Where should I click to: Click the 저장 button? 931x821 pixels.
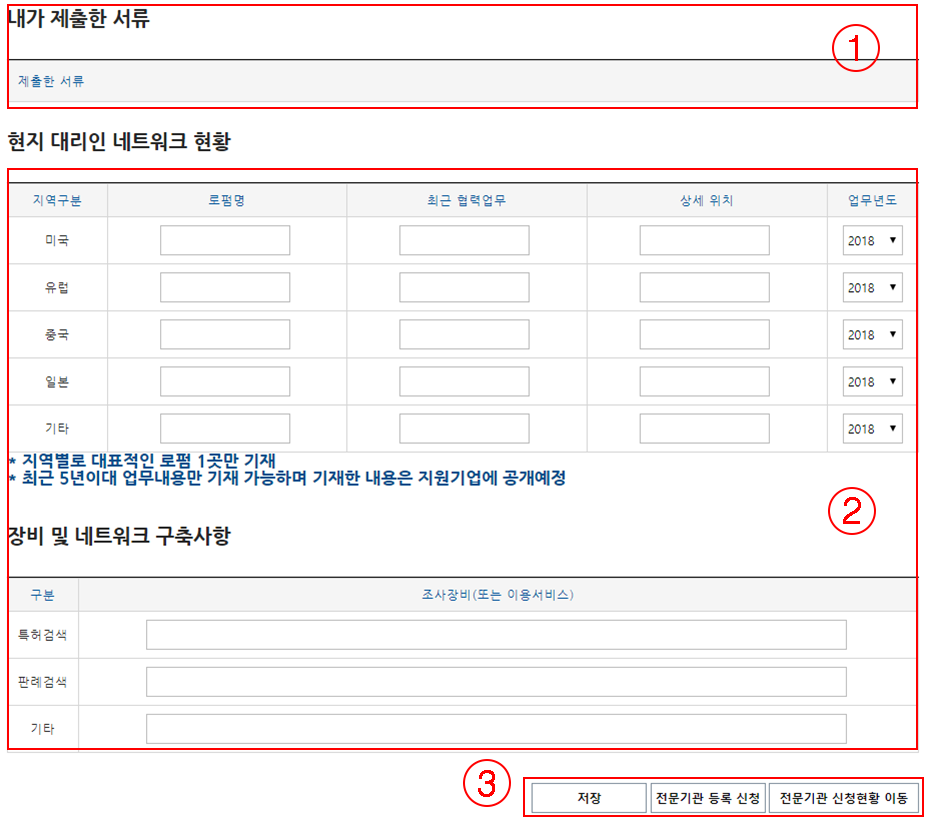point(589,798)
